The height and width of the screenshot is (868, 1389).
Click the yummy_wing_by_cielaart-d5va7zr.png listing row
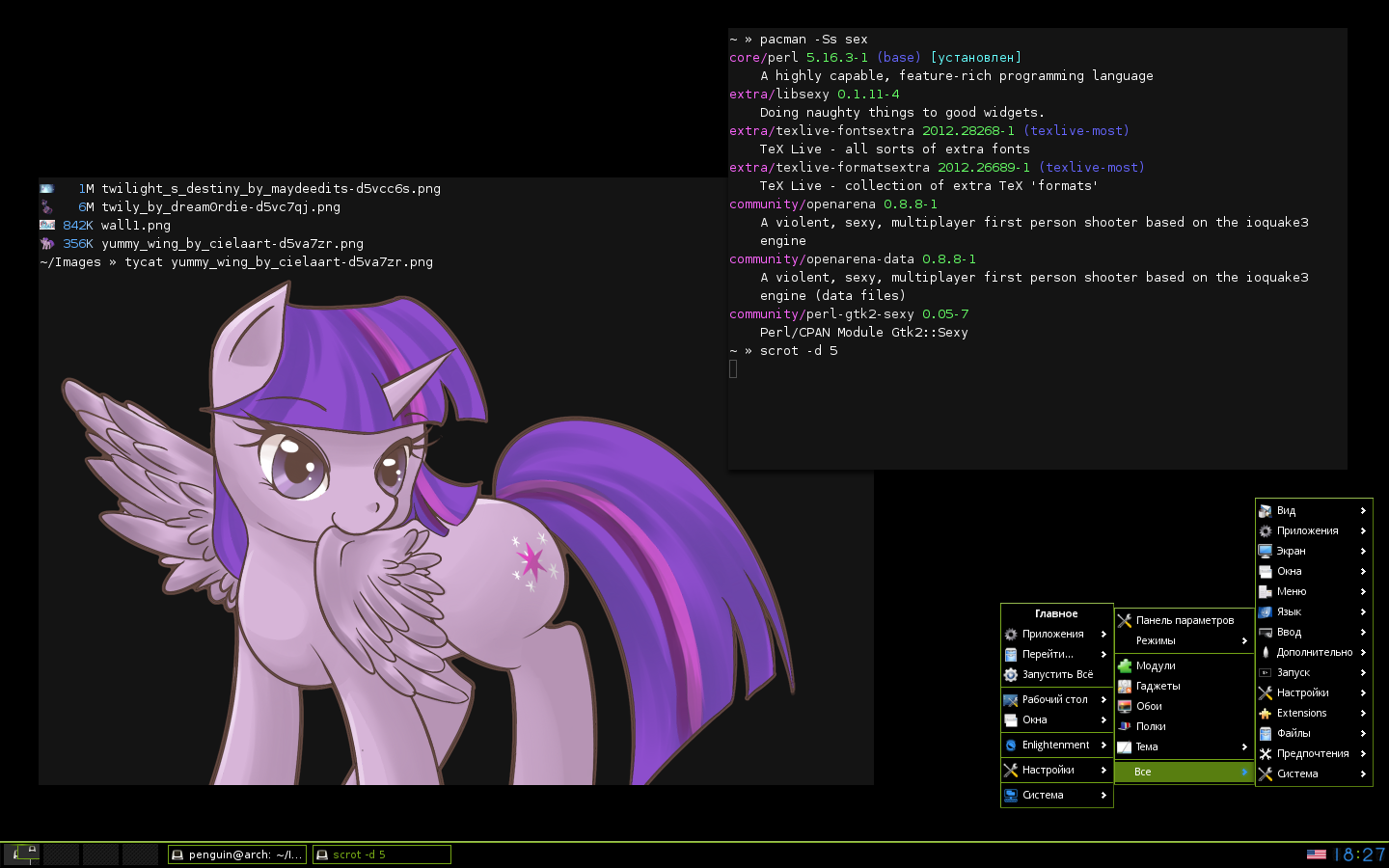click(x=202, y=243)
